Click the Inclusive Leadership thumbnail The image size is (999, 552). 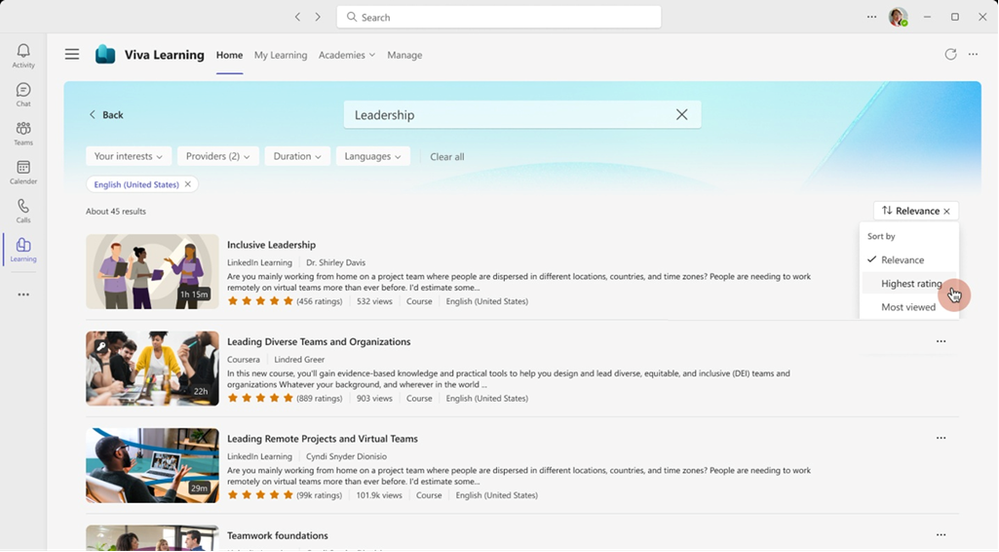152,272
